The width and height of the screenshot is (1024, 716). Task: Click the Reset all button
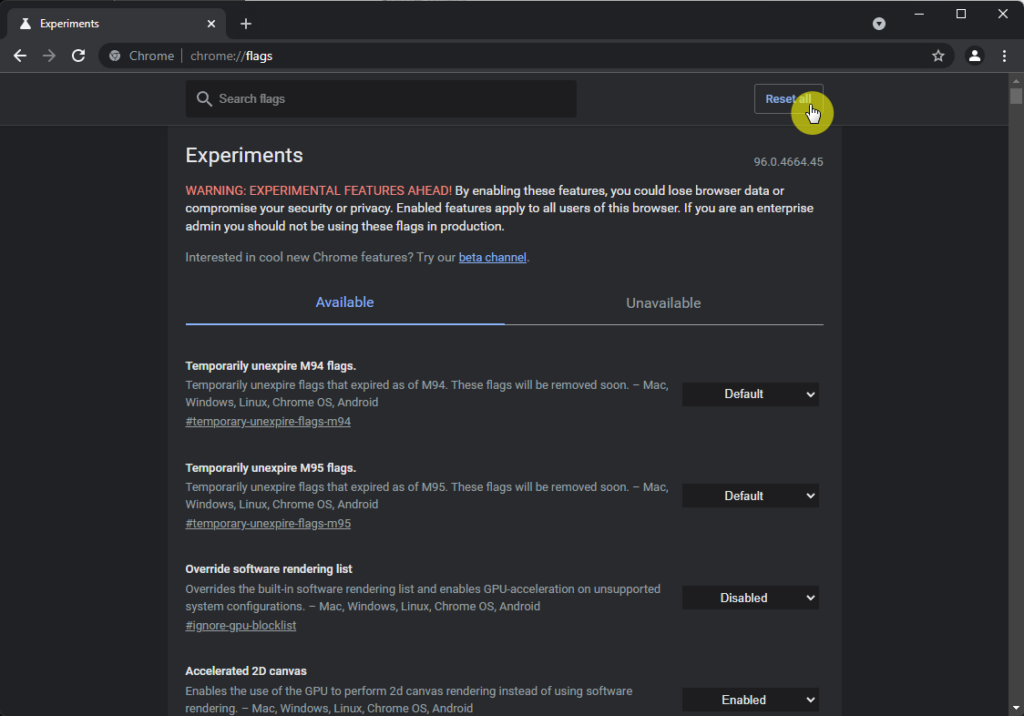pyautogui.click(x=788, y=99)
